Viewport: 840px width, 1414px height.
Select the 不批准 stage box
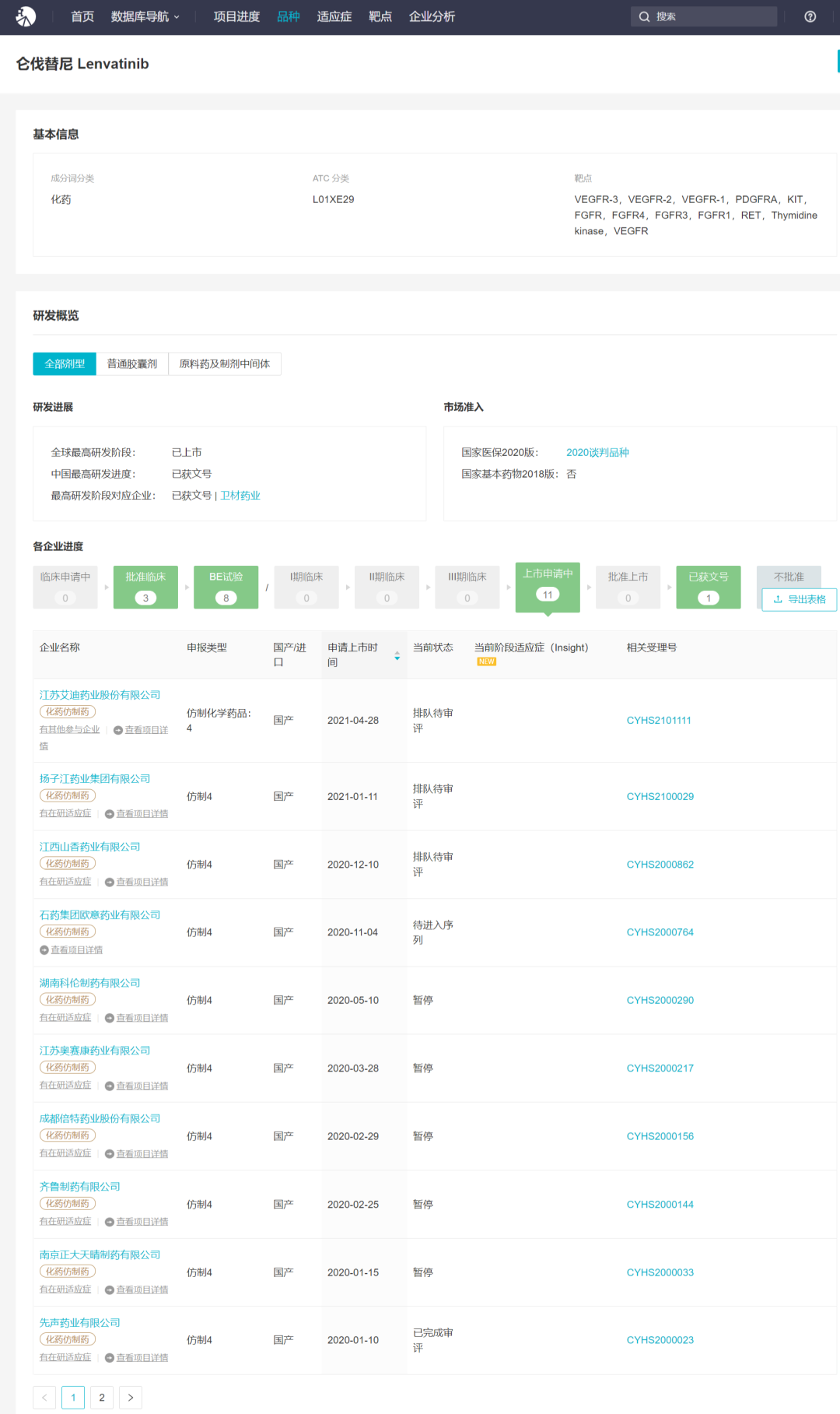pyautogui.click(x=789, y=577)
